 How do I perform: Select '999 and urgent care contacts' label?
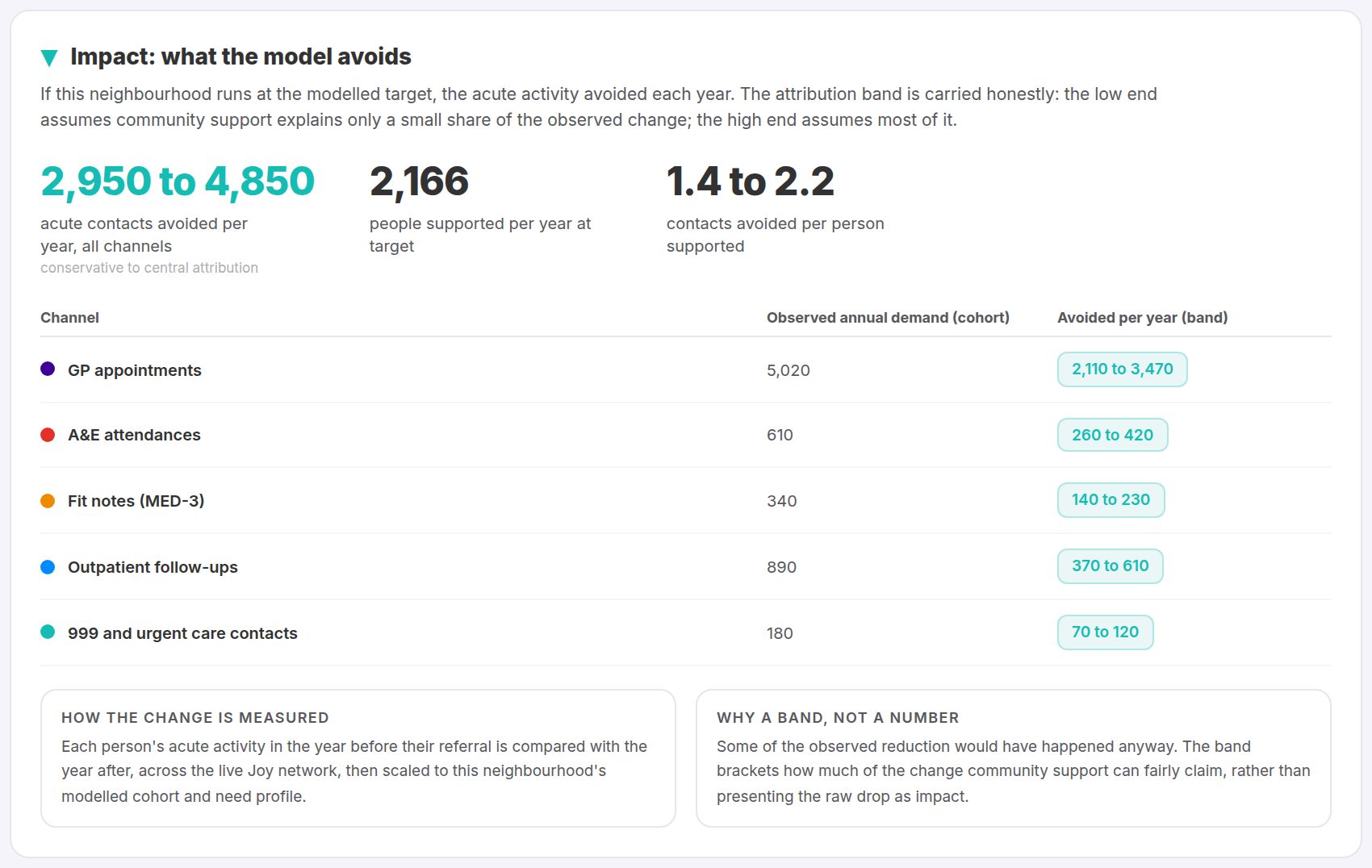point(182,633)
